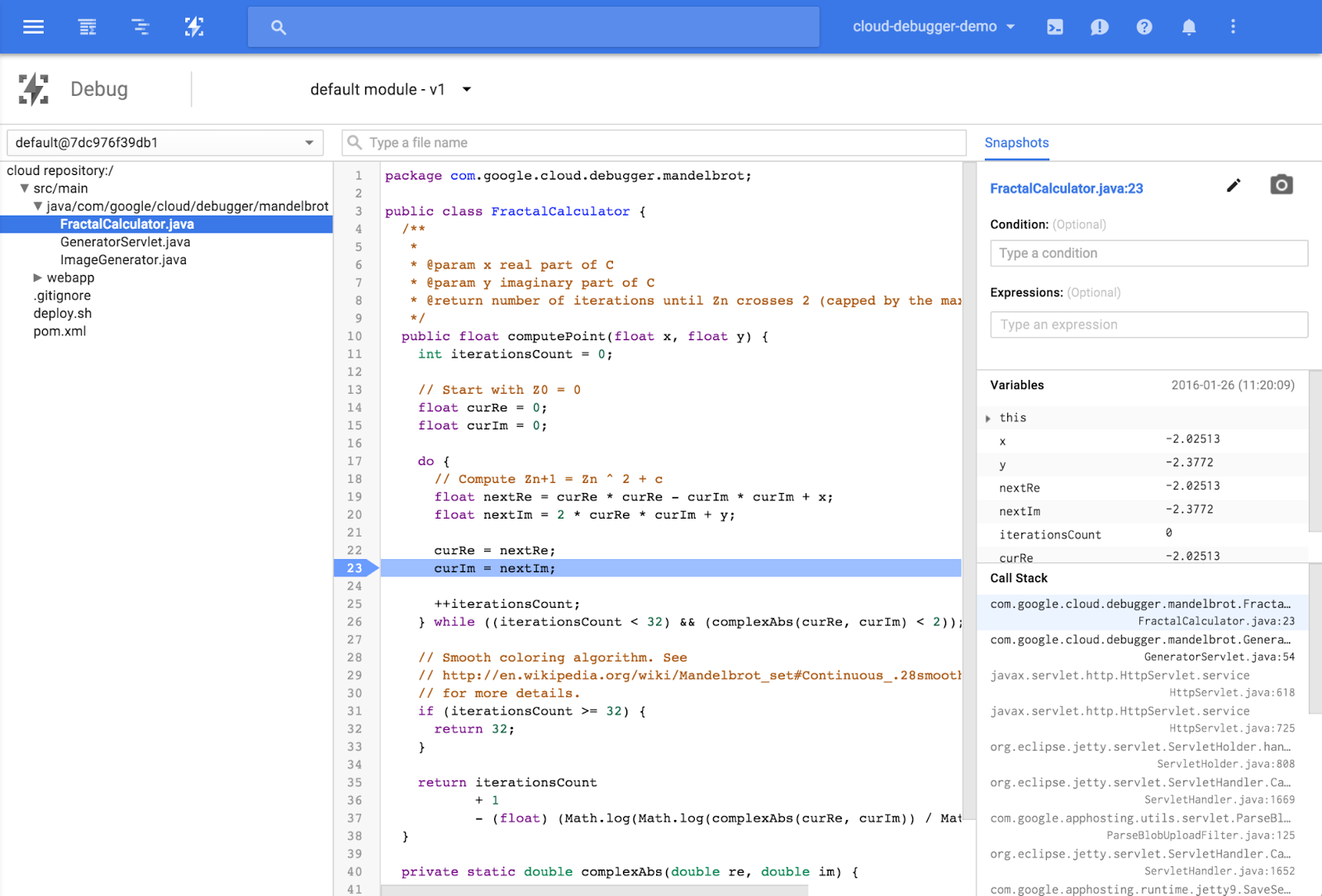Image resolution: width=1322 pixels, height=896 pixels.
Task: Click the logs list icon in top bar
Action: (88, 27)
